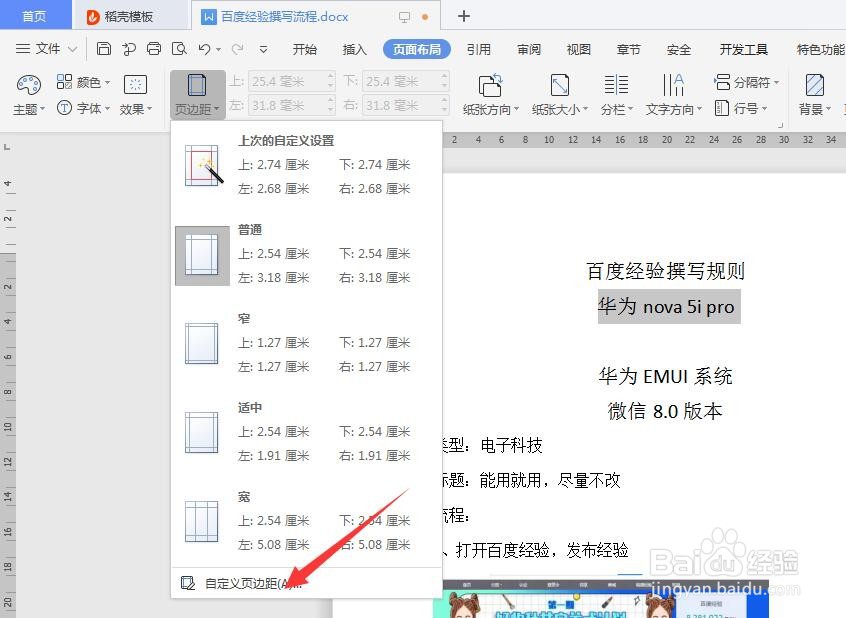Switch to the 审阅 ribbon tab
This screenshot has width=846, height=618.
coord(529,50)
